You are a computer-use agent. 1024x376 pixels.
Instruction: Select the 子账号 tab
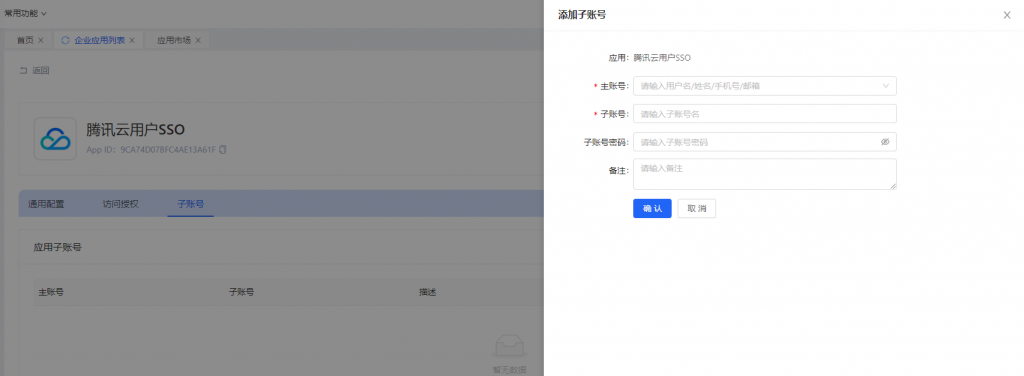pyautogui.click(x=191, y=204)
